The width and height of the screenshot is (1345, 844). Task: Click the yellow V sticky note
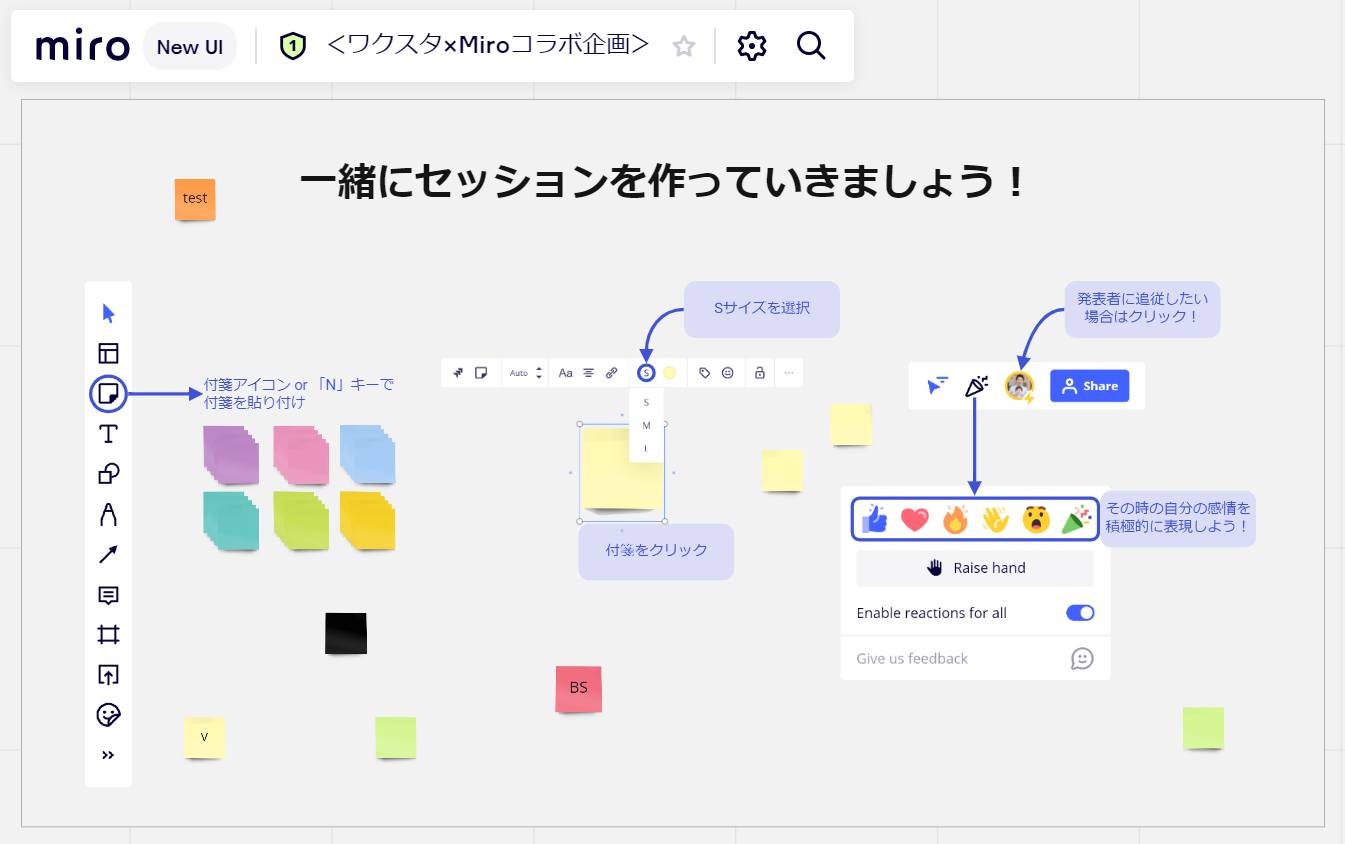pyautogui.click(x=204, y=737)
